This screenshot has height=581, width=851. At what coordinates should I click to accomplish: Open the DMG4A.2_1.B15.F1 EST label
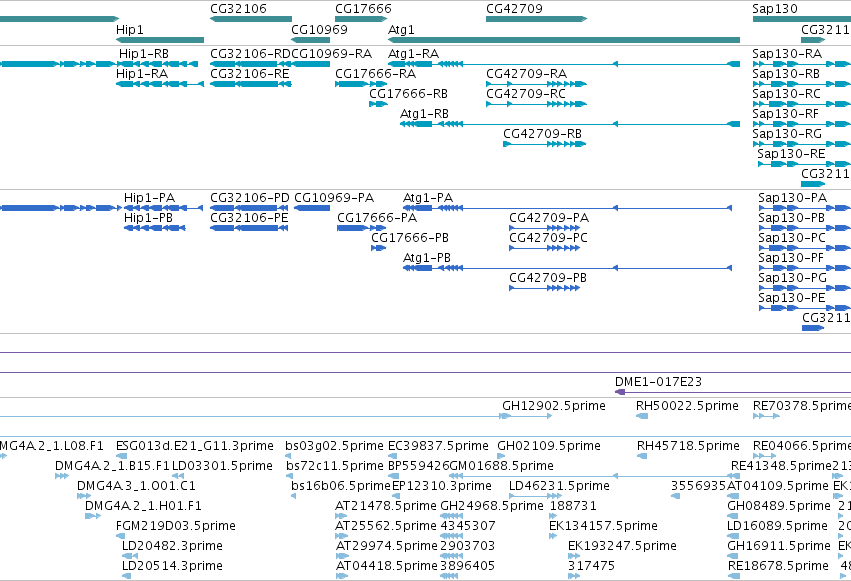tap(112, 467)
